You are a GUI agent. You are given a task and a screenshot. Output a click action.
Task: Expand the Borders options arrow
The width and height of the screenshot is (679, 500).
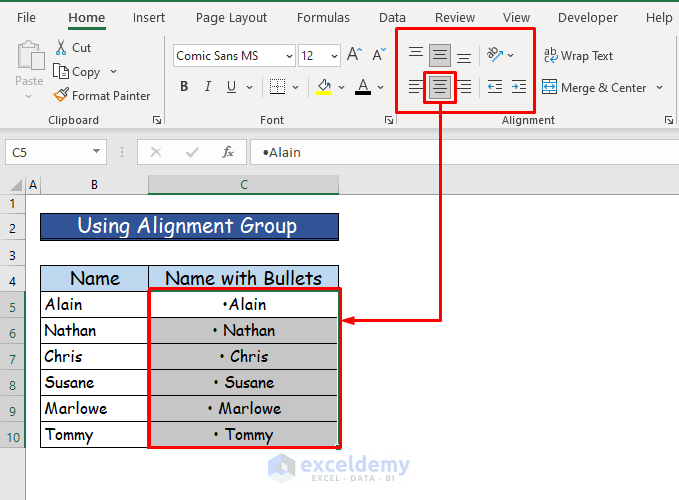295,87
